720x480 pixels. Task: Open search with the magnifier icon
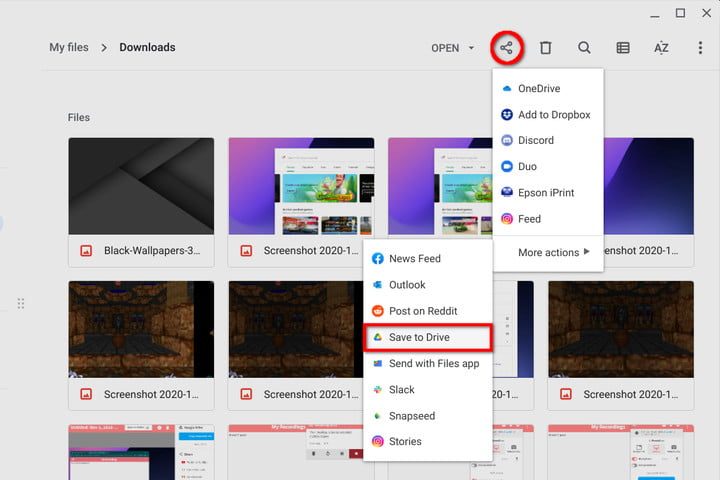coord(584,48)
